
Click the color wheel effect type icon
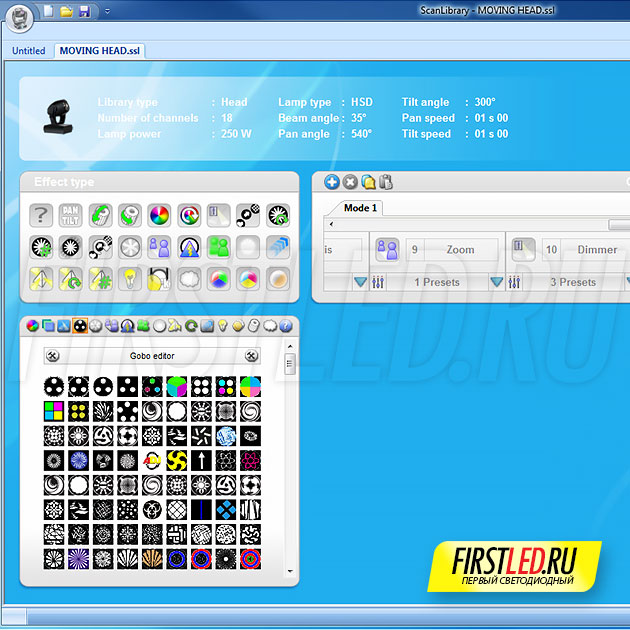coord(159,215)
